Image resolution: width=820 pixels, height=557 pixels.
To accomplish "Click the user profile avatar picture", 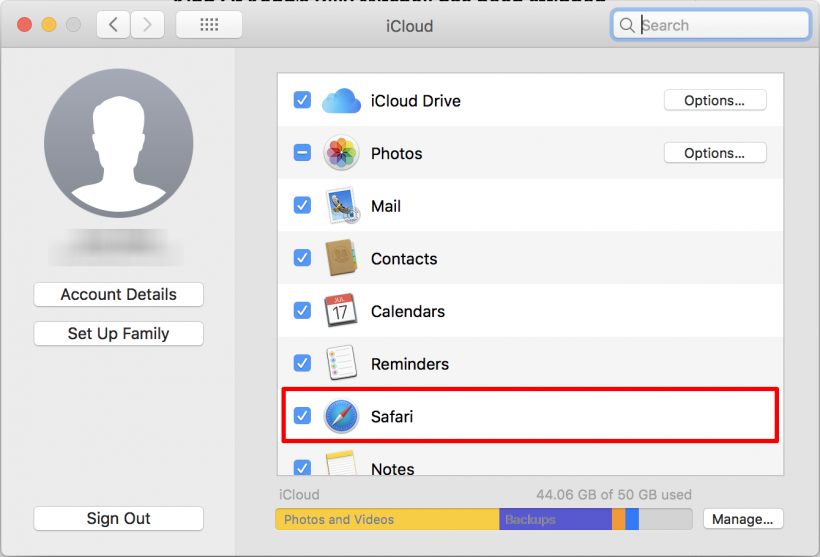I will 119,143.
